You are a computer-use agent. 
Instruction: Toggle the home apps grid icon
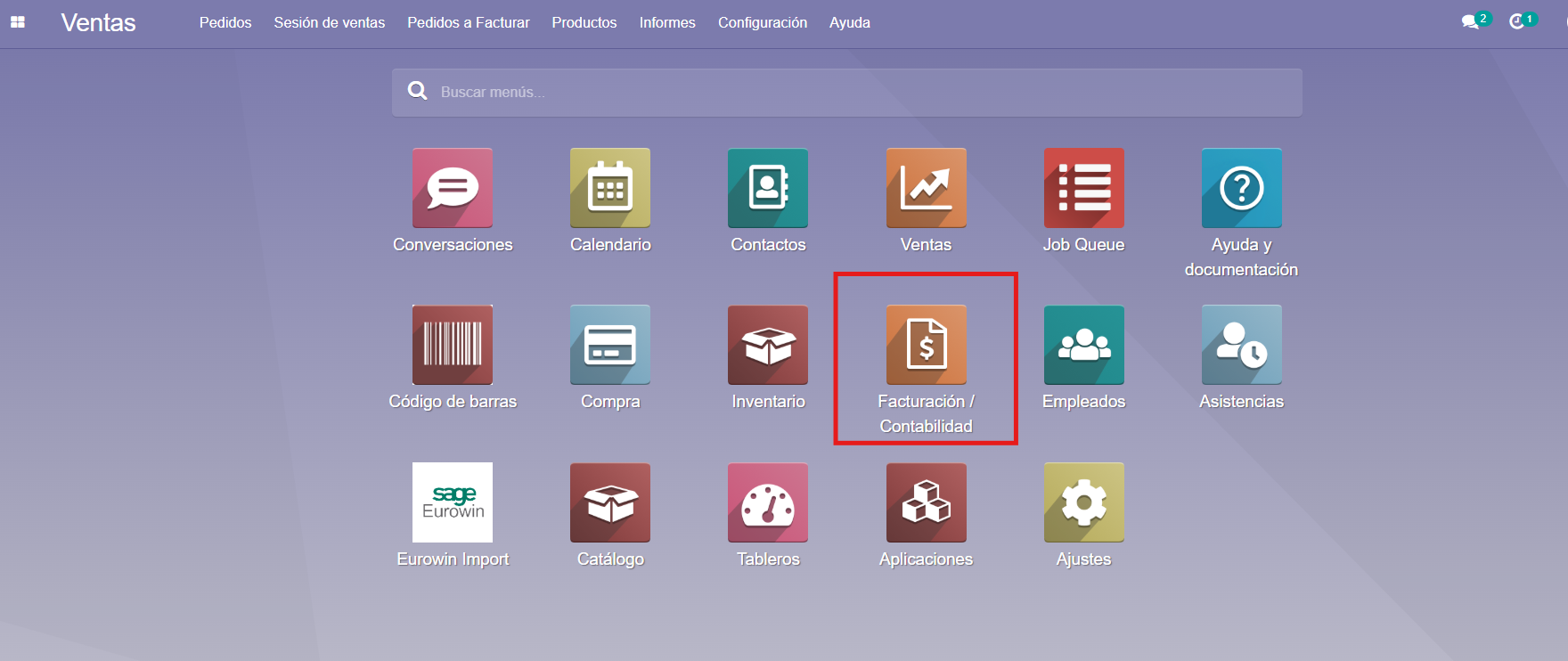[18, 22]
